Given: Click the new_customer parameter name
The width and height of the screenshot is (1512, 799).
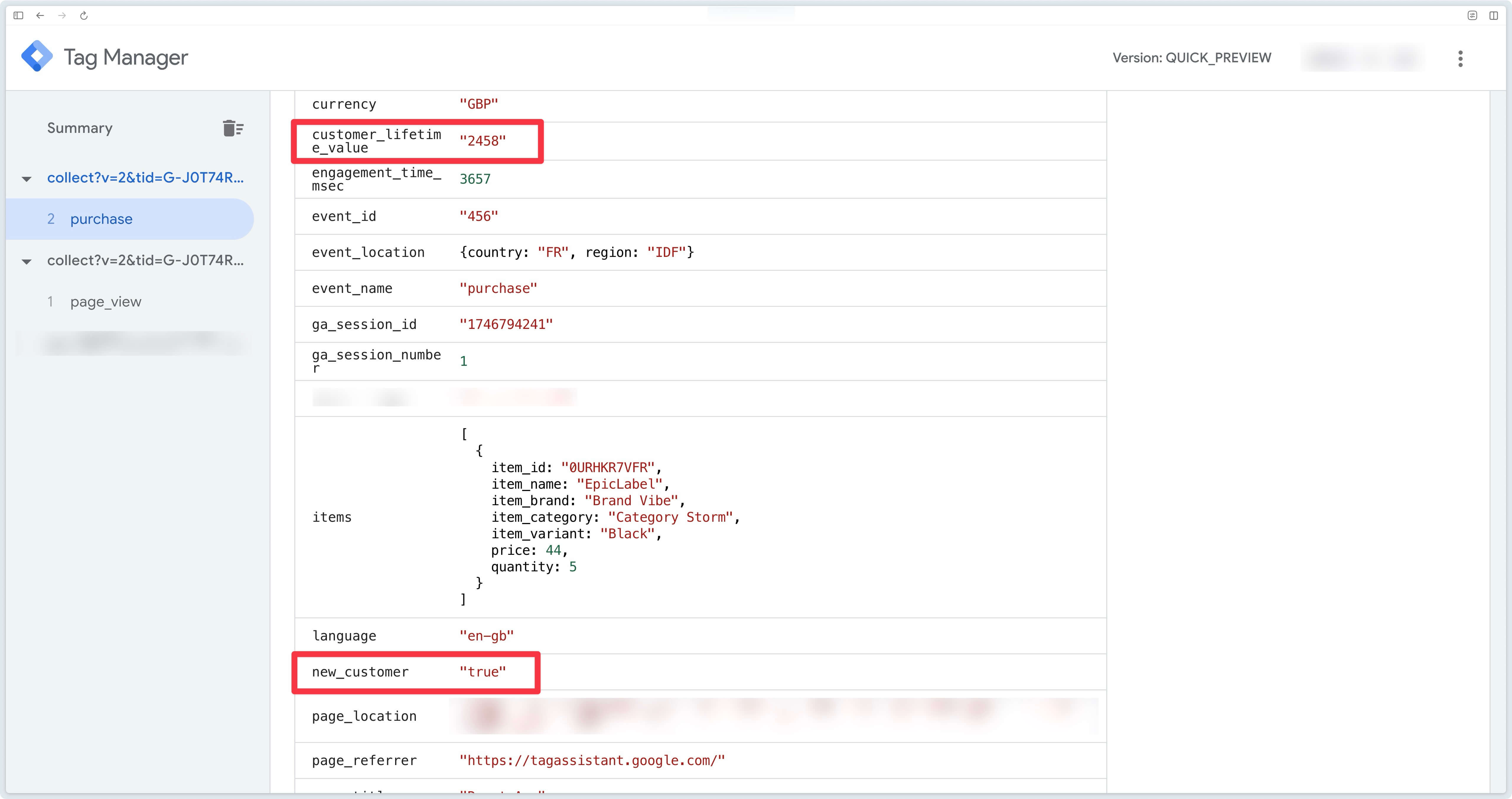Looking at the screenshot, I should point(360,672).
